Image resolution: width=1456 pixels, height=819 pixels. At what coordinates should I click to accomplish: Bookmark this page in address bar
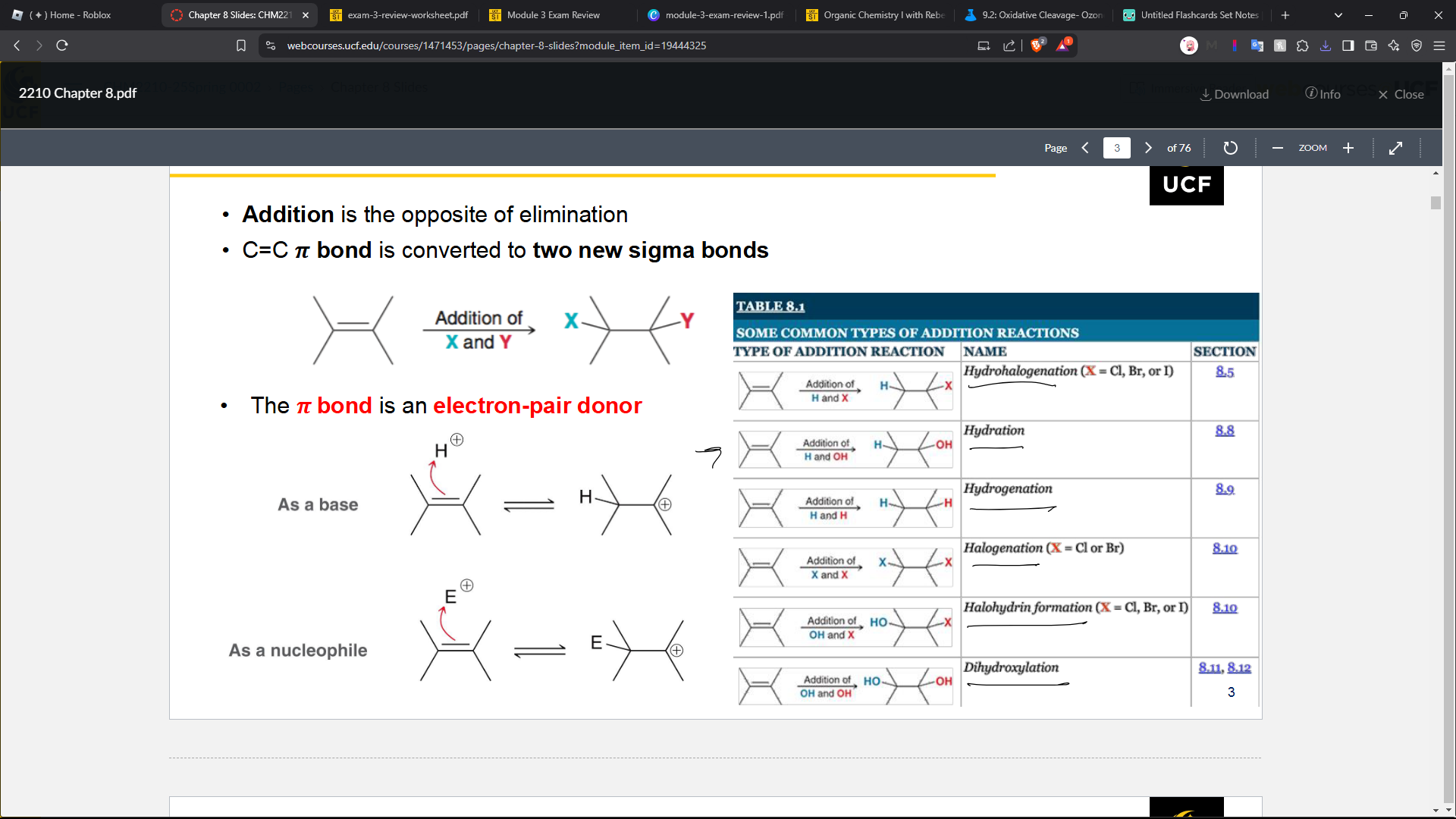pyautogui.click(x=241, y=45)
